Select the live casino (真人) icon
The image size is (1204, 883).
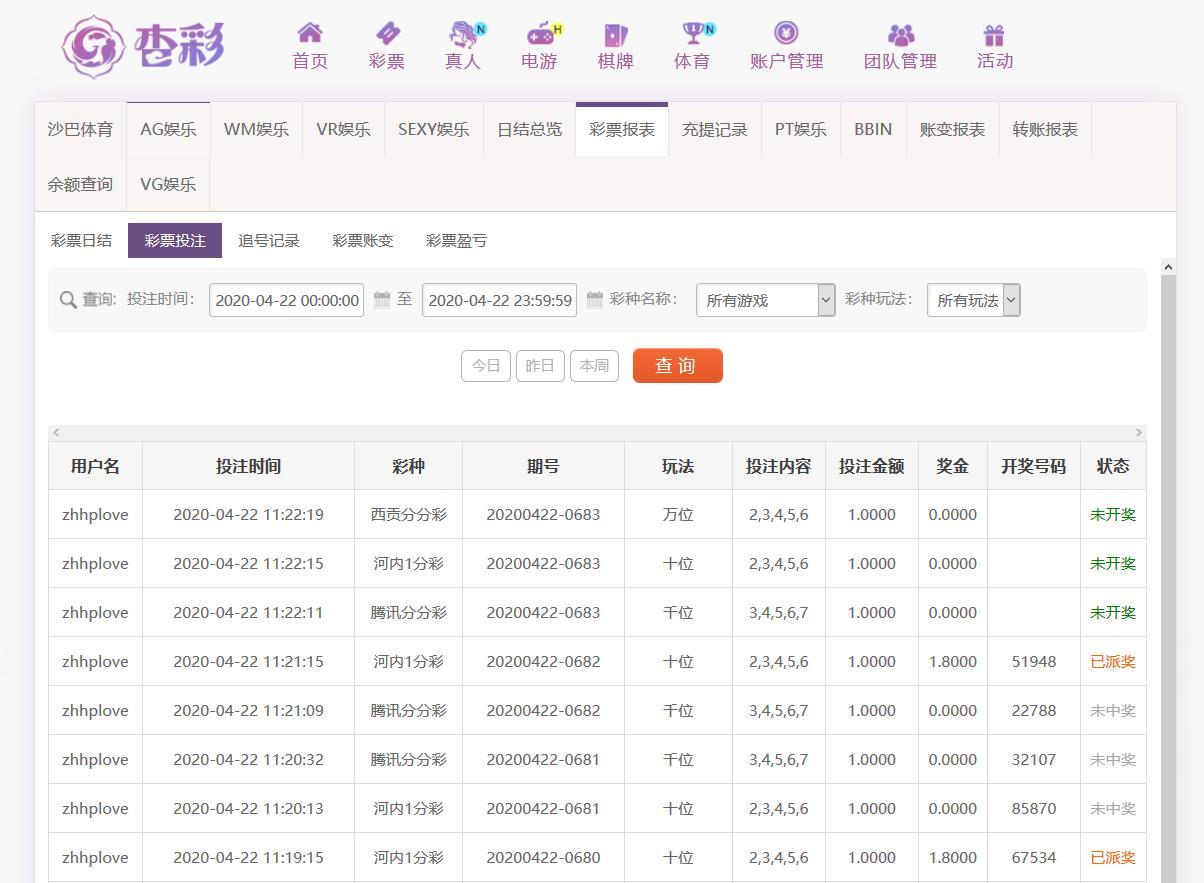[x=463, y=35]
